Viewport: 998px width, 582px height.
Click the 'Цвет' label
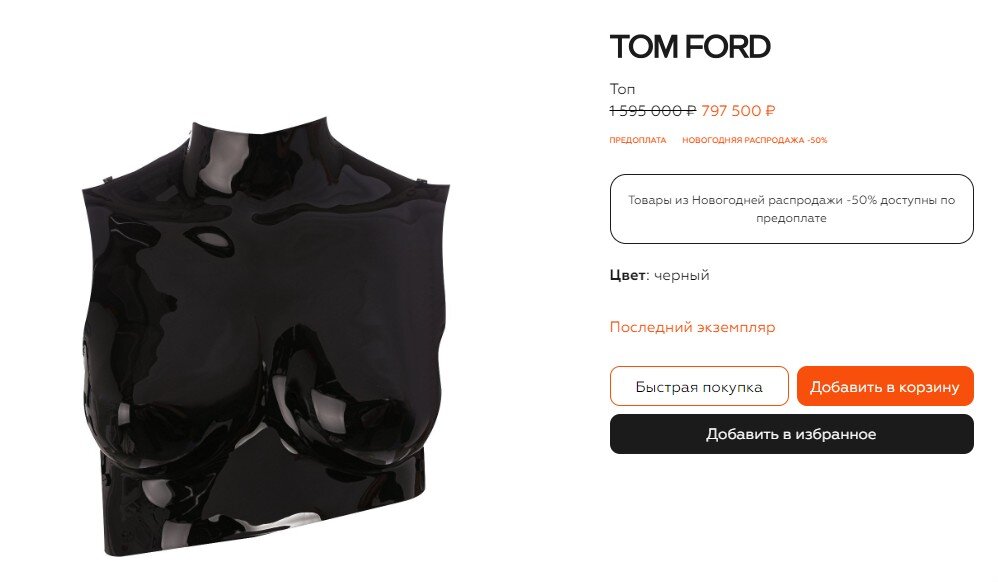click(x=628, y=275)
